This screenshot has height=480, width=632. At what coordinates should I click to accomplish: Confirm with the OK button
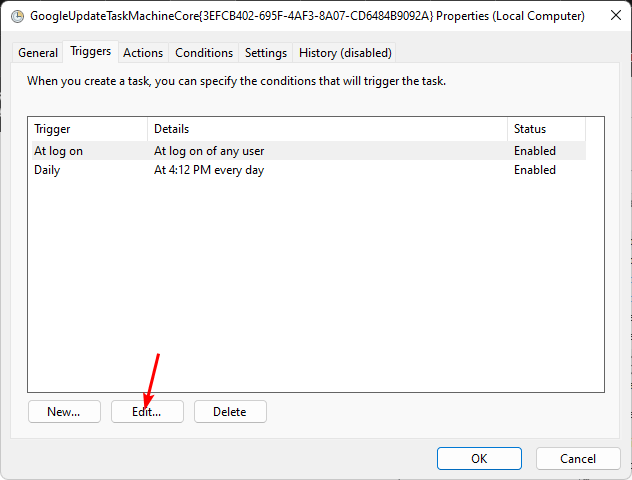click(x=479, y=458)
